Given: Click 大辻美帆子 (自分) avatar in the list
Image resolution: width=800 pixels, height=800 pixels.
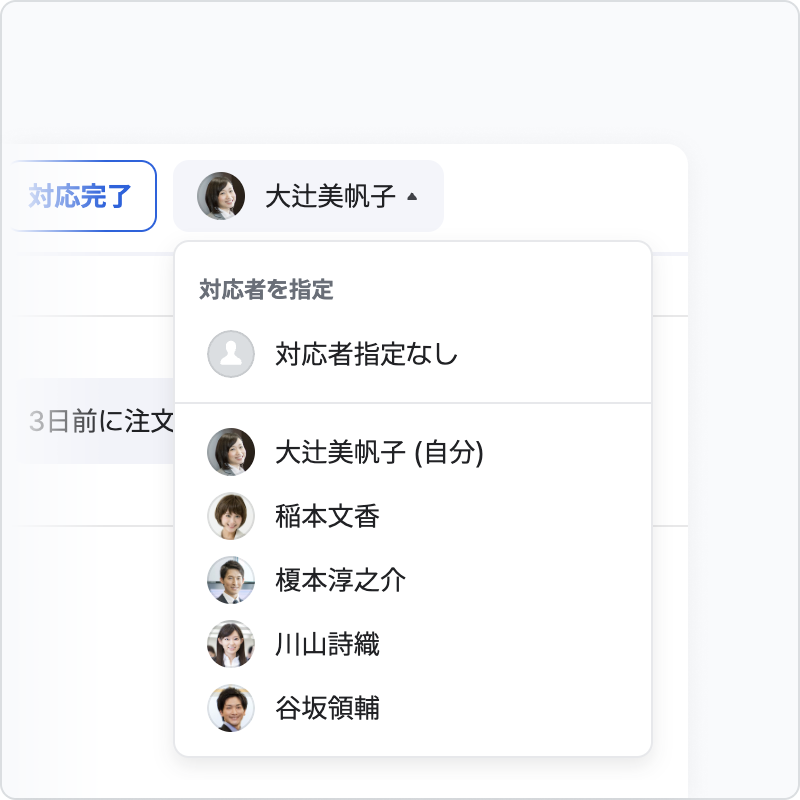Looking at the screenshot, I should pyautogui.click(x=231, y=452).
